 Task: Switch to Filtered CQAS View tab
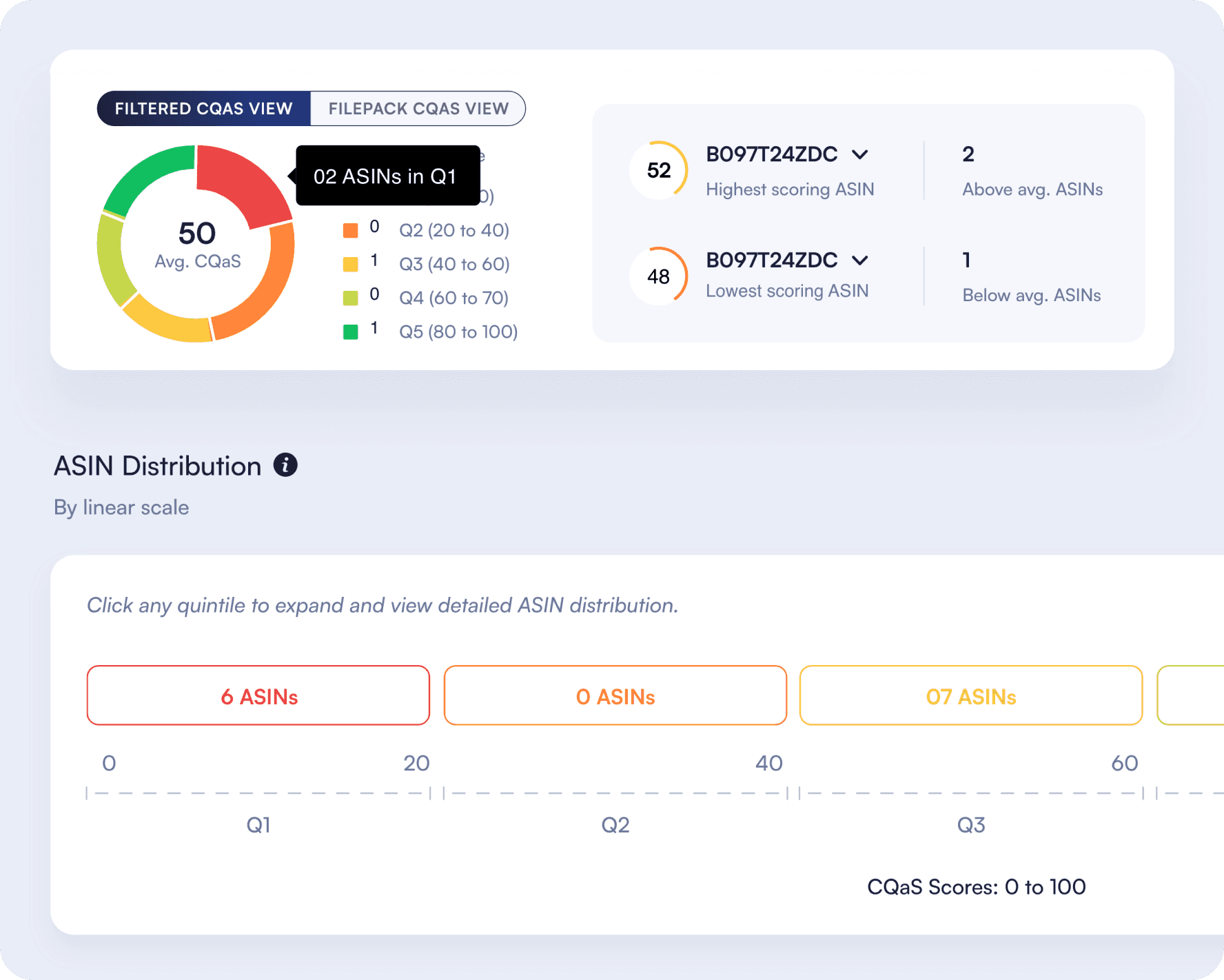coord(203,109)
